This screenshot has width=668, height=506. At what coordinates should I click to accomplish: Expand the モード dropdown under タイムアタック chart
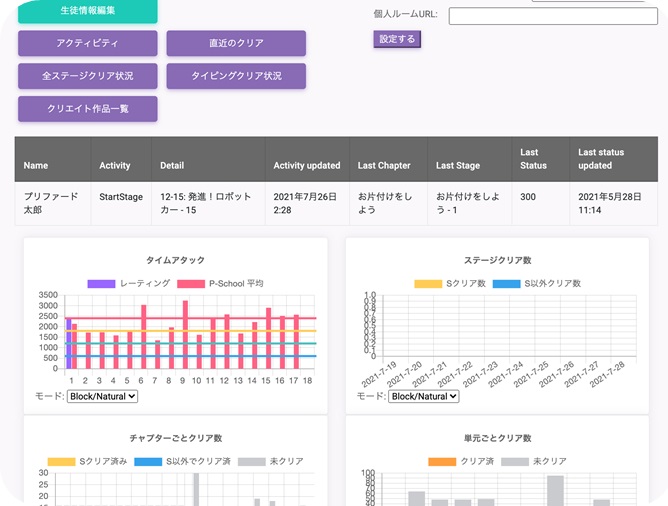(x=102, y=396)
